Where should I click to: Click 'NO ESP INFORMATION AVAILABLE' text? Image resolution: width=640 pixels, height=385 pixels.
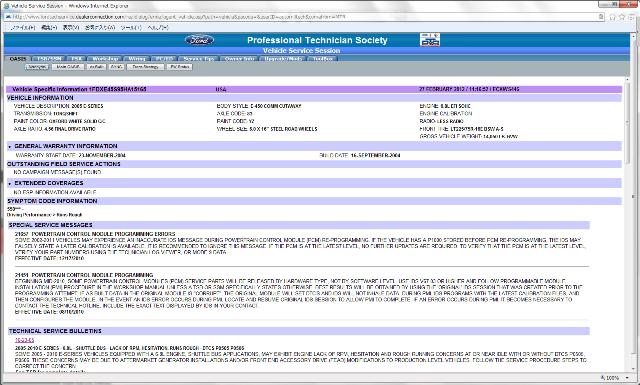pos(55,192)
